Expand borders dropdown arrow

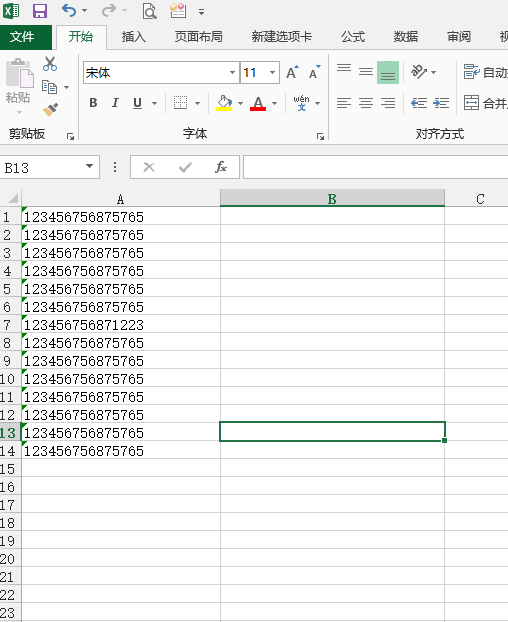197,103
